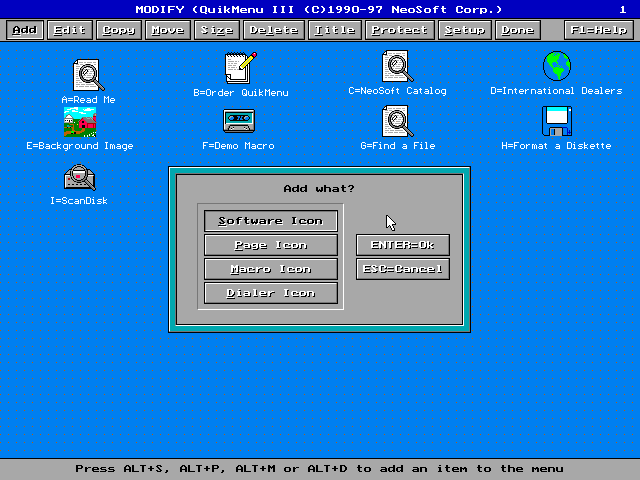Click the 'H=Format a Diskette' label
Viewport: 640px width, 480px height.
tap(556, 146)
